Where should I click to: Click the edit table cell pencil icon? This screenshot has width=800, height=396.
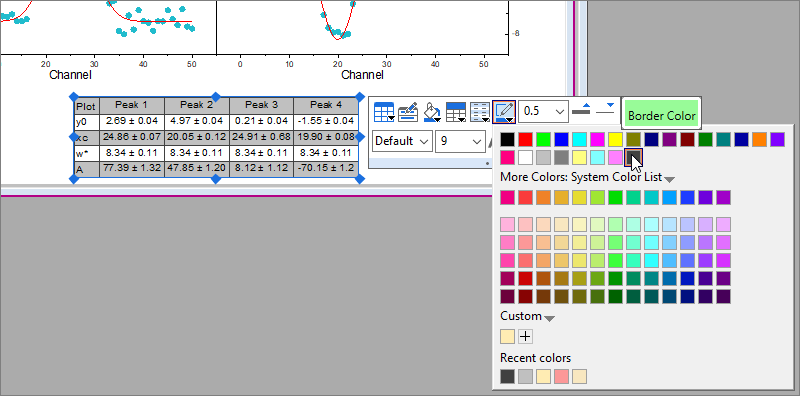408,112
